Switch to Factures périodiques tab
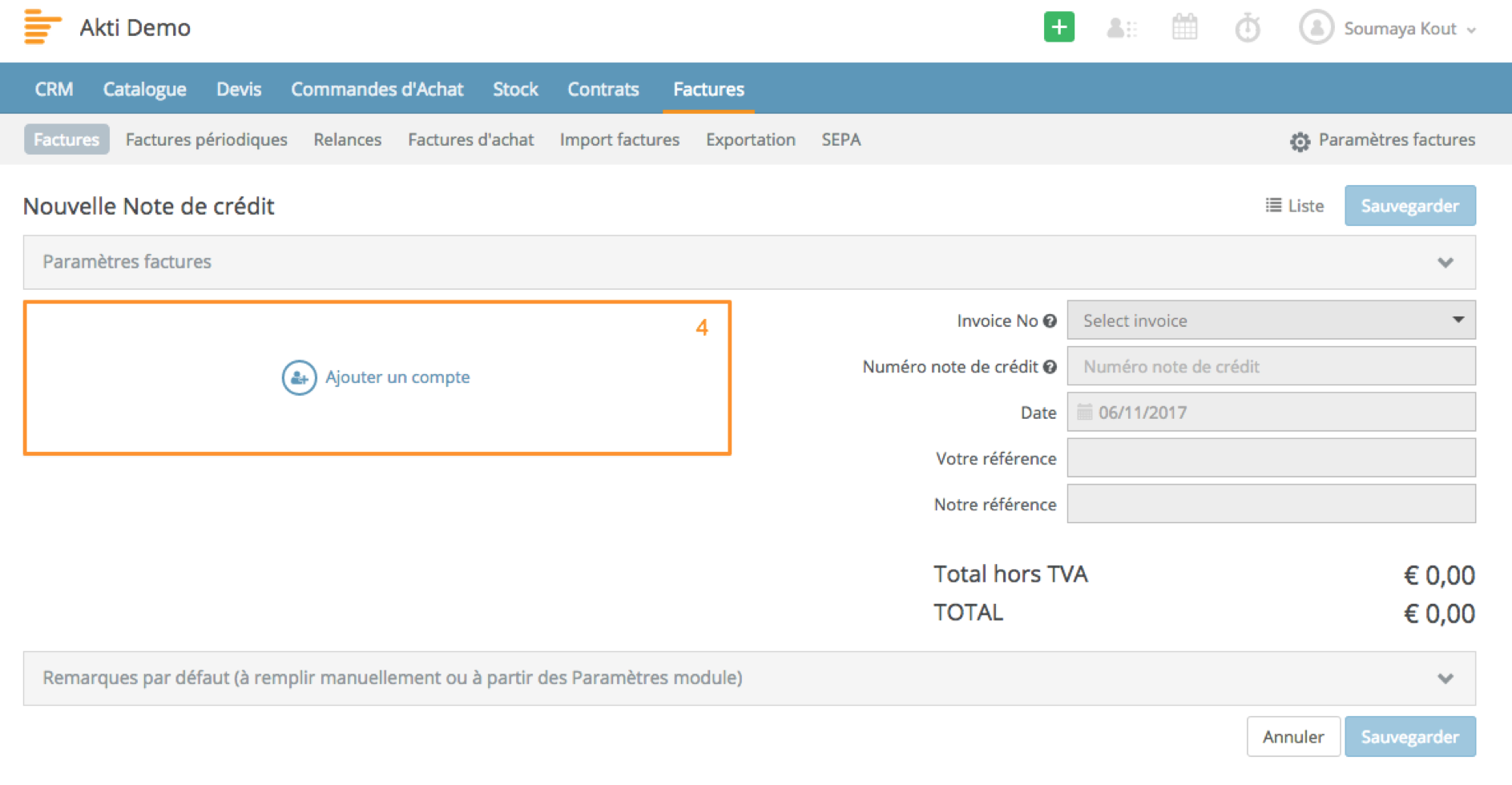1512x785 pixels. click(206, 139)
